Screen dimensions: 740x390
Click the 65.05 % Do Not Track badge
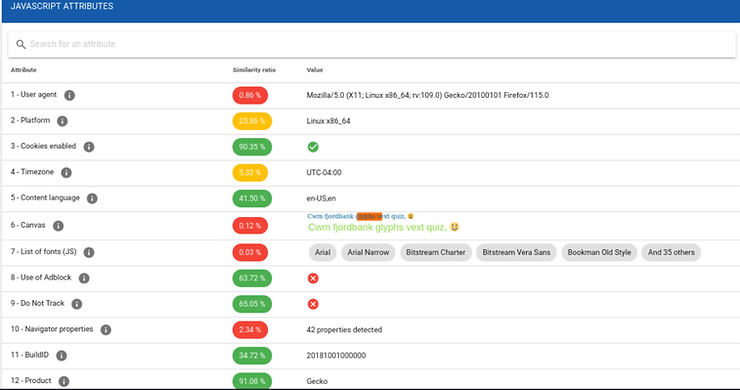252,304
